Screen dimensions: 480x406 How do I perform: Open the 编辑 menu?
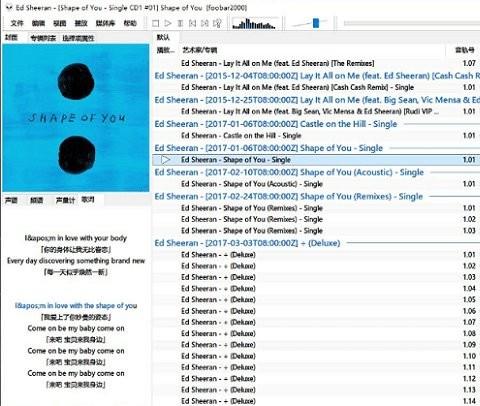pos(38,23)
